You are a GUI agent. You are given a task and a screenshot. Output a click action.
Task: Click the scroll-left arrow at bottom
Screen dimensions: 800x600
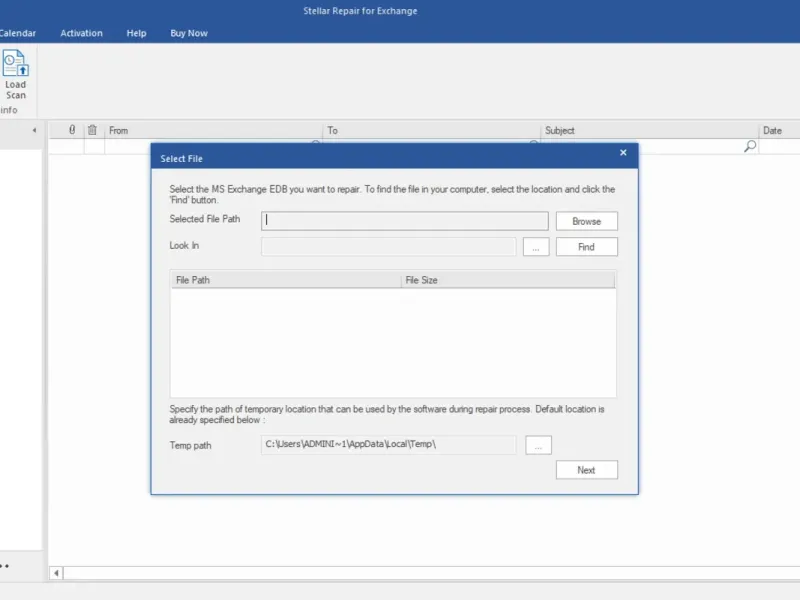click(56, 573)
